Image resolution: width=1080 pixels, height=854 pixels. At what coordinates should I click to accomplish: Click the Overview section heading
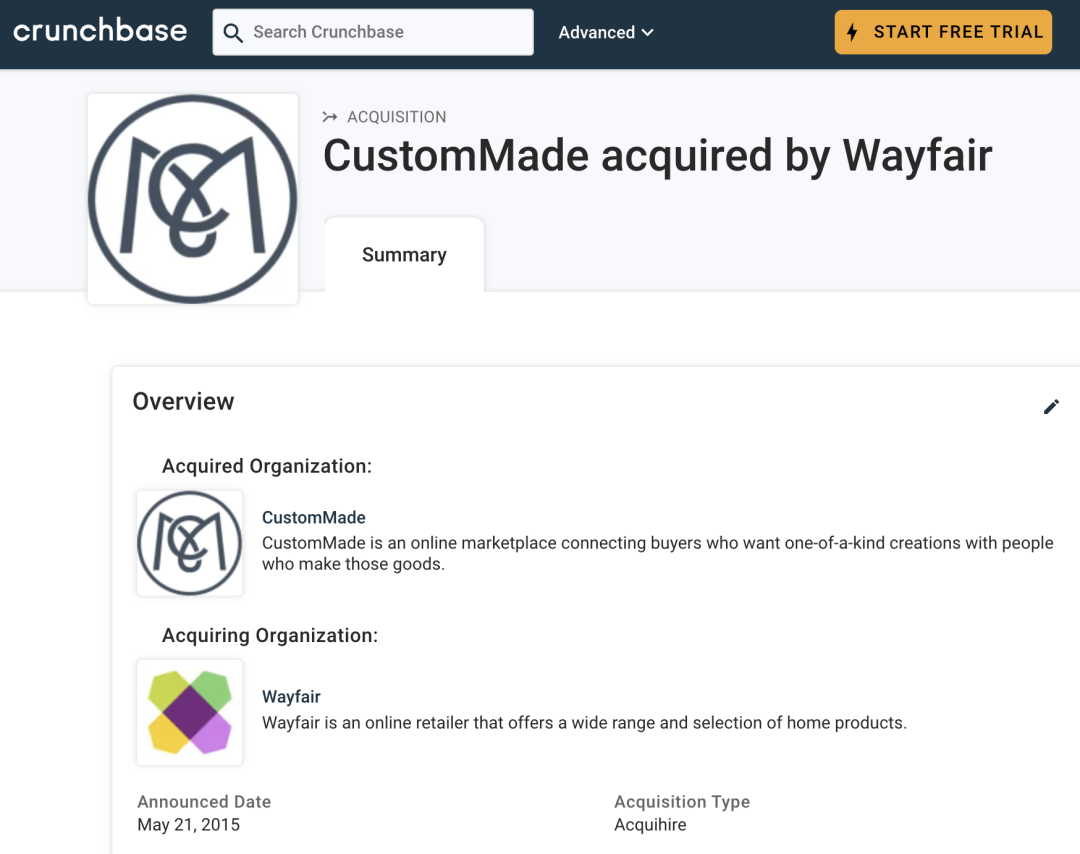pyautogui.click(x=183, y=401)
